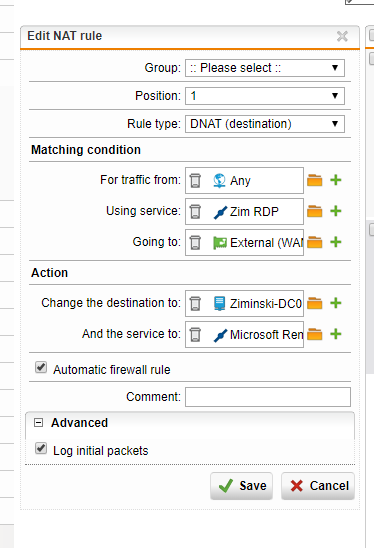Add new target service with plus icon
This screenshot has width=374, height=548.
(336, 334)
